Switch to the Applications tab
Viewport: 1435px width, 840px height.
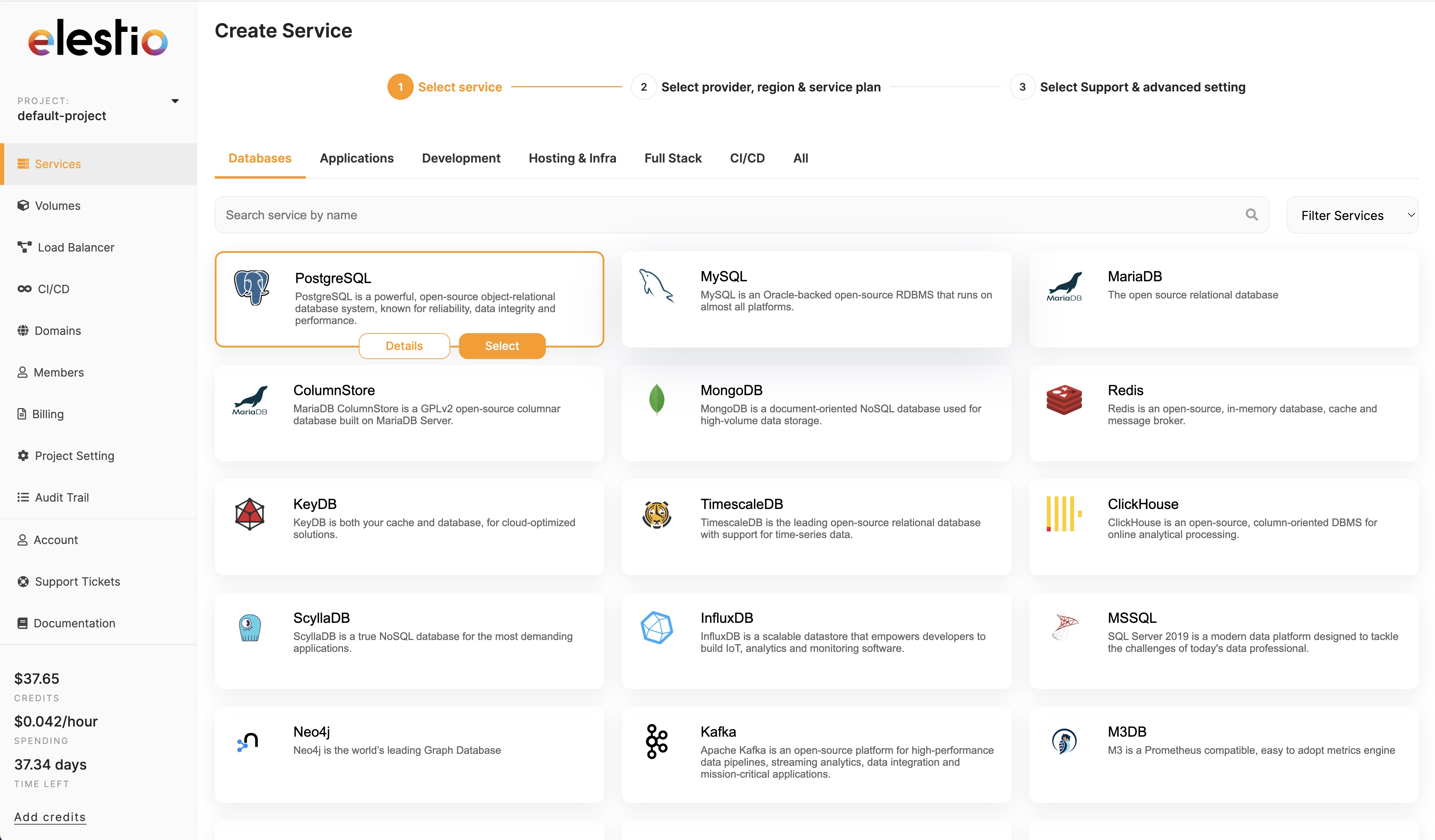click(356, 158)
